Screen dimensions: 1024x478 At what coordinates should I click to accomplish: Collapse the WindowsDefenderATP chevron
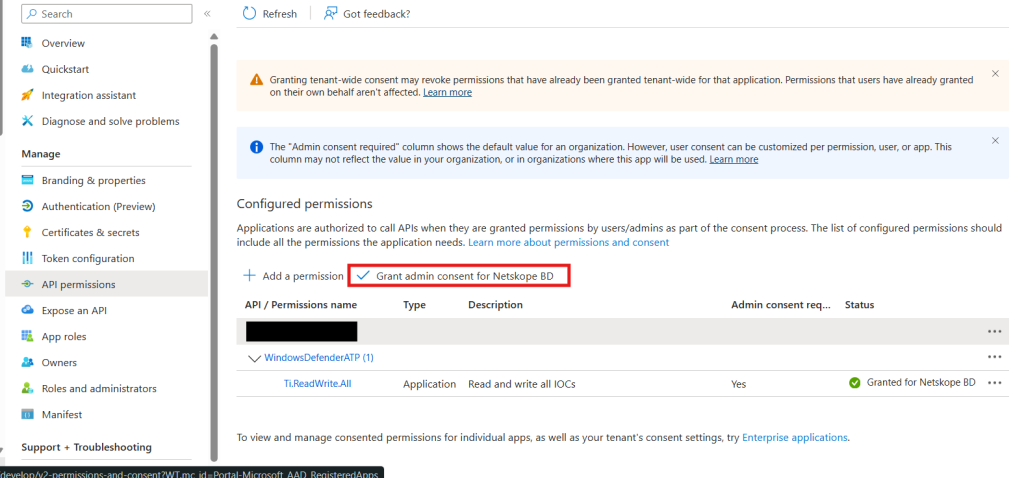(x=253, y=358)
